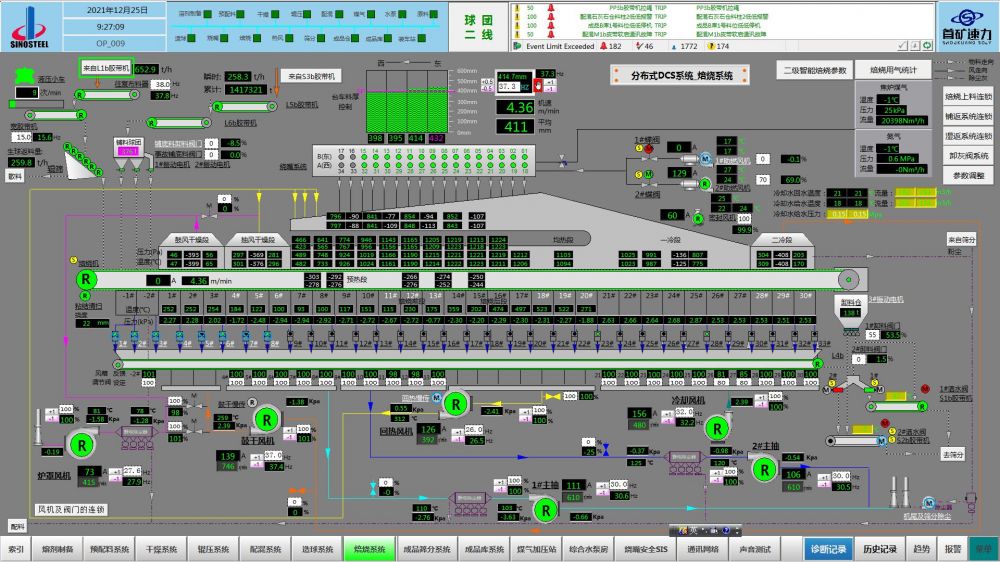Open 诊断记录 diagnostic records

point(828,549)
